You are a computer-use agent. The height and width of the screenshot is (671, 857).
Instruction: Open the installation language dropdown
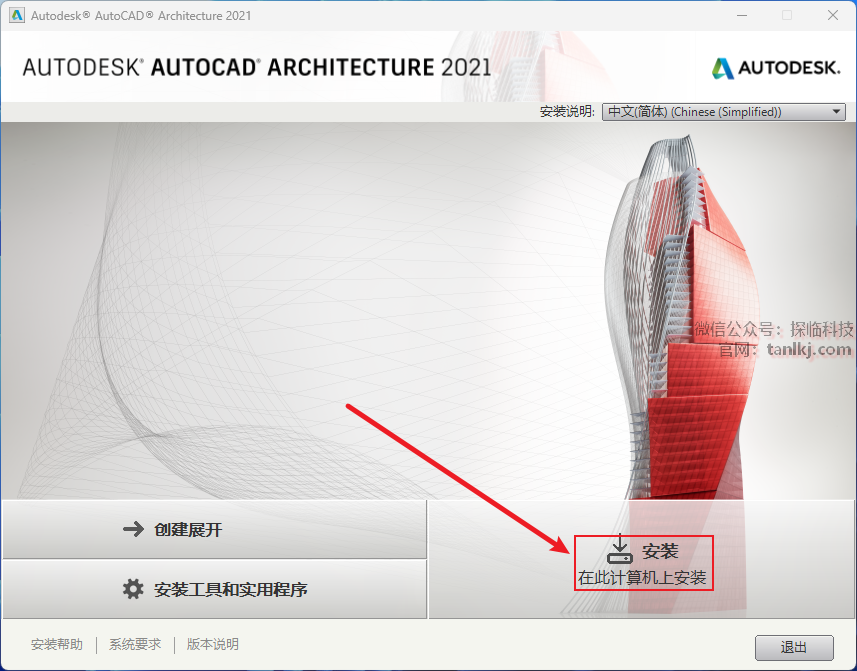tap(724, 111)
